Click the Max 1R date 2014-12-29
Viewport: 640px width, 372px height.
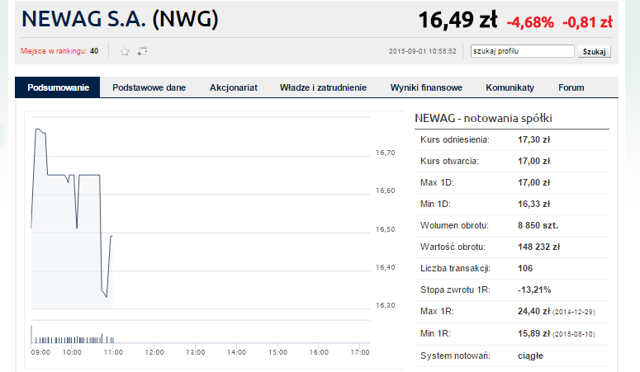click(573, 312)
